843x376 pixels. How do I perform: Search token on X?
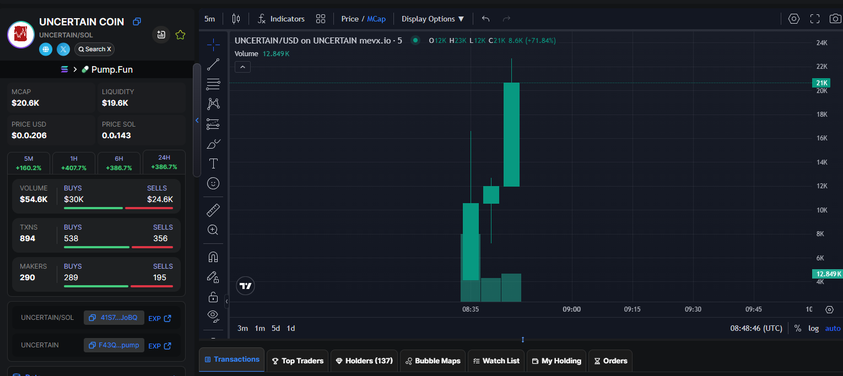point(94,49)
